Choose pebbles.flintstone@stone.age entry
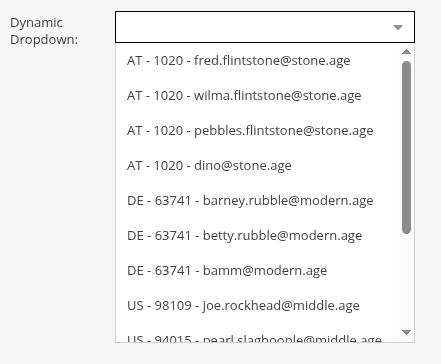Screen dimensions: 441x364 (257, 131)
